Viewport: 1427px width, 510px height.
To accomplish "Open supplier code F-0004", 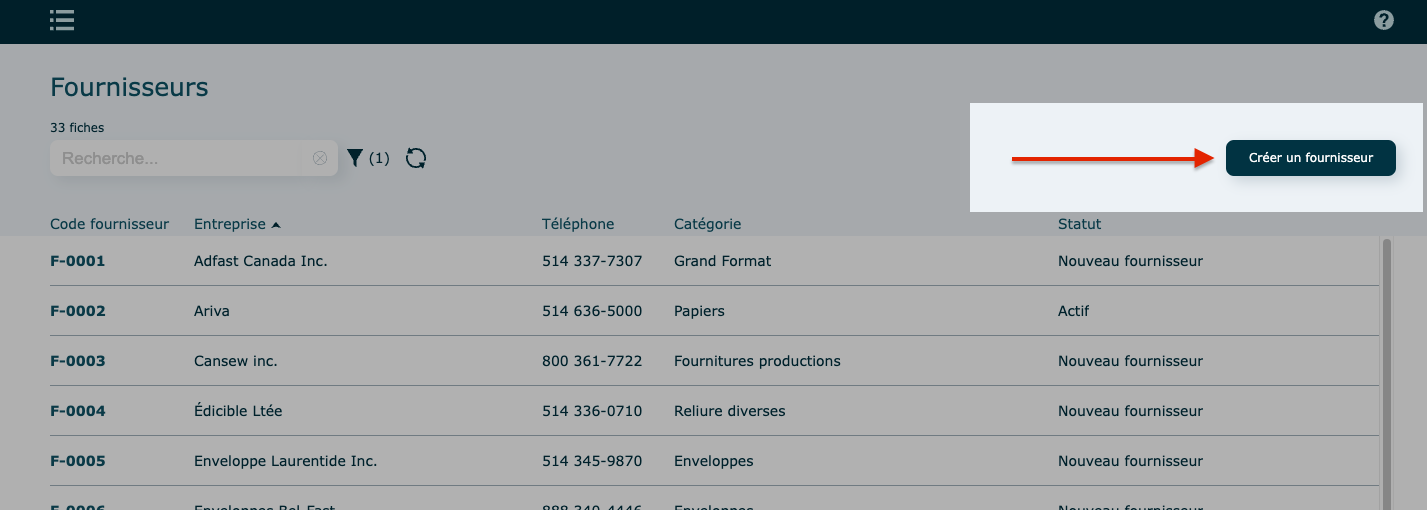I will click(78, 411).
